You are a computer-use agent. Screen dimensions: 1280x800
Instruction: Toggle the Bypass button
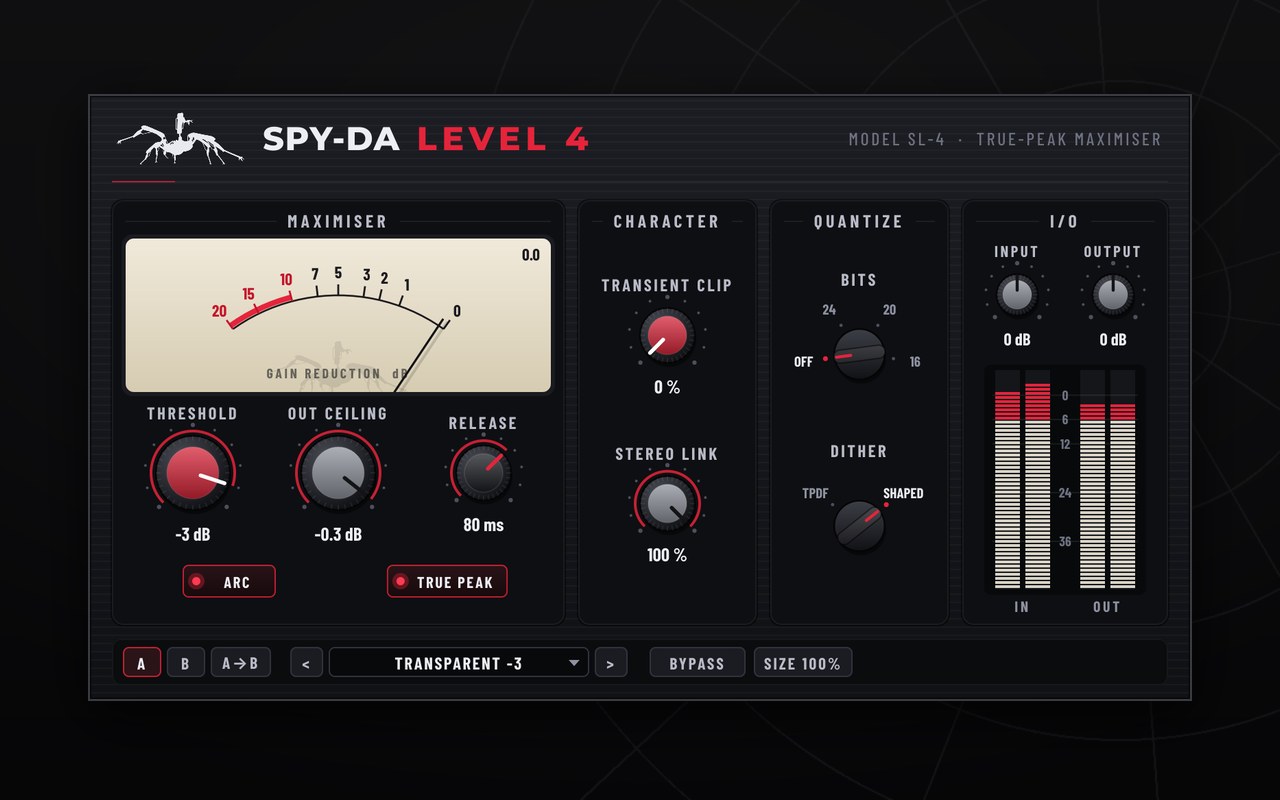[697, 663]
